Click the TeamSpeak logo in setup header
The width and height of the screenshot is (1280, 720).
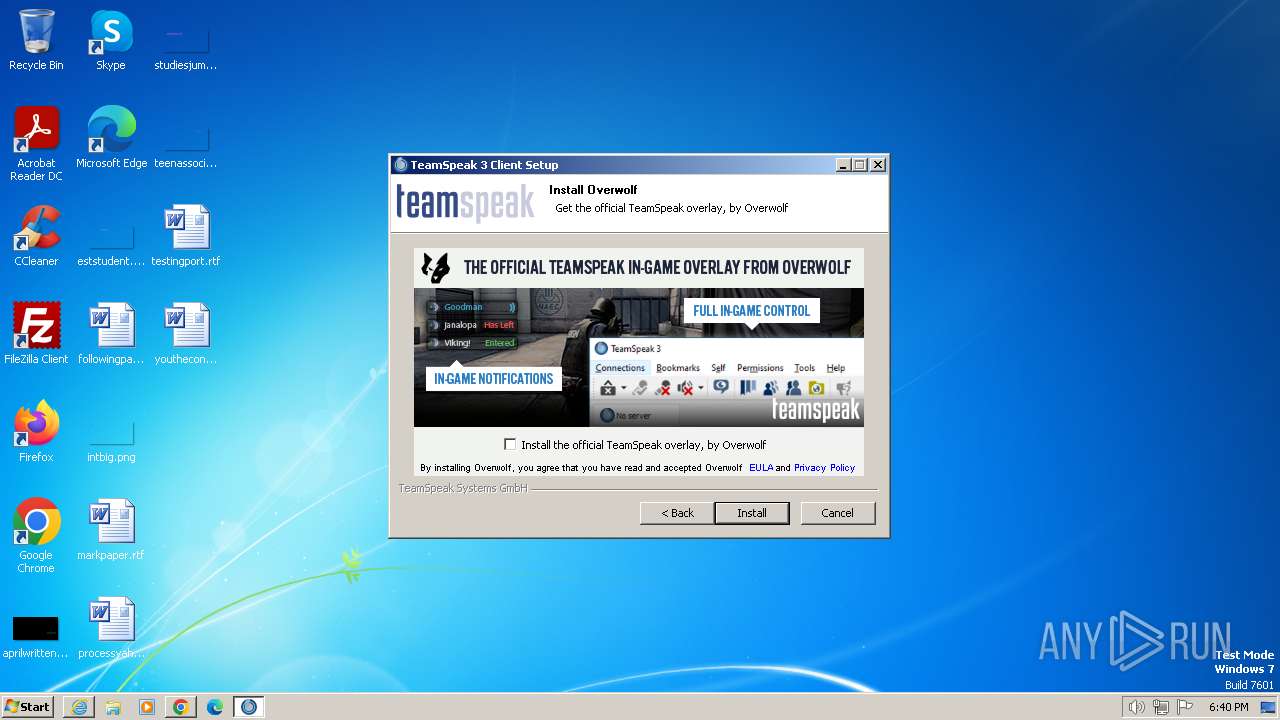click(465, 202)
